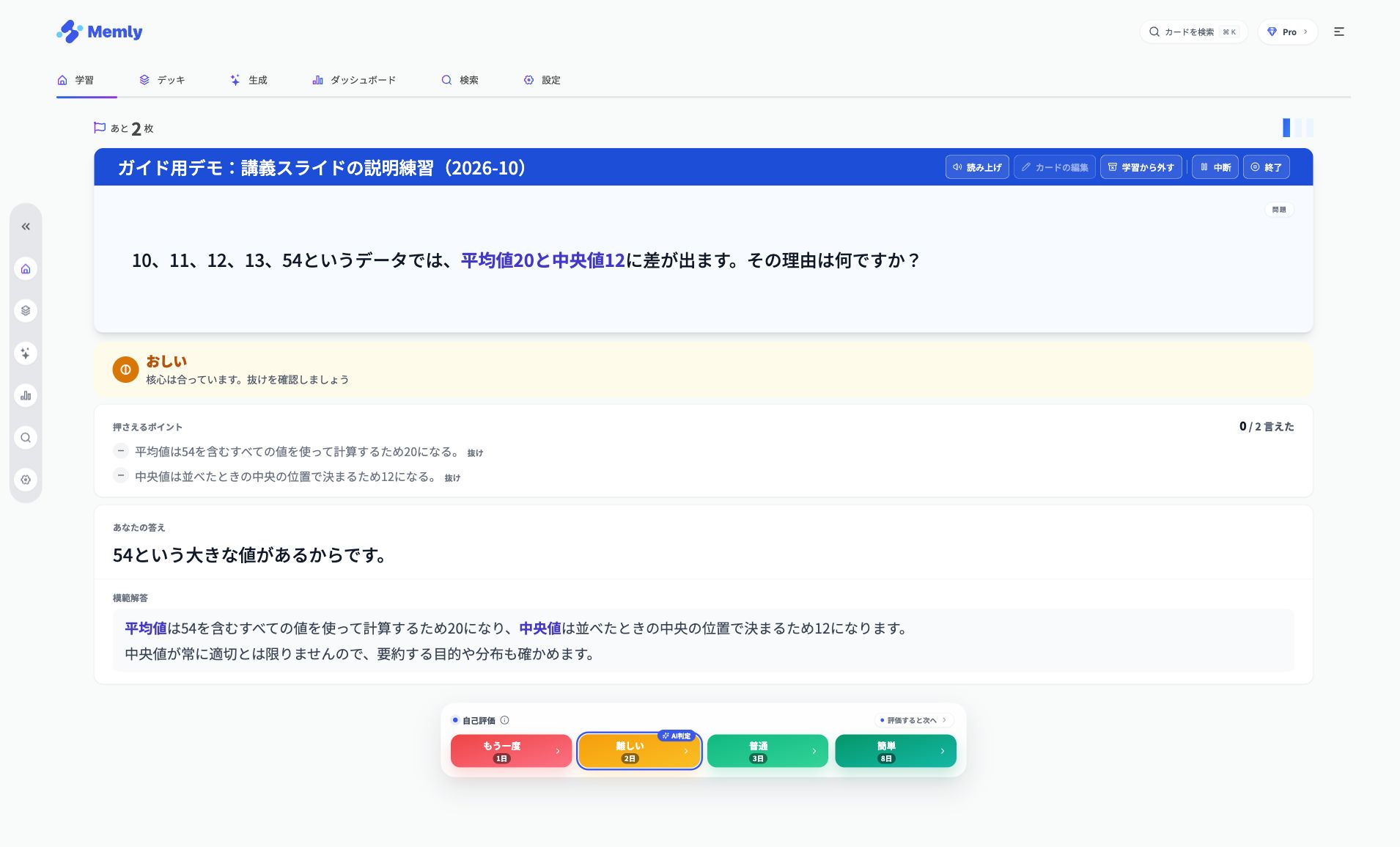Click the カードの編集 button
The height and width of the screenshot is (847, 1400).
coord(1054,167)
